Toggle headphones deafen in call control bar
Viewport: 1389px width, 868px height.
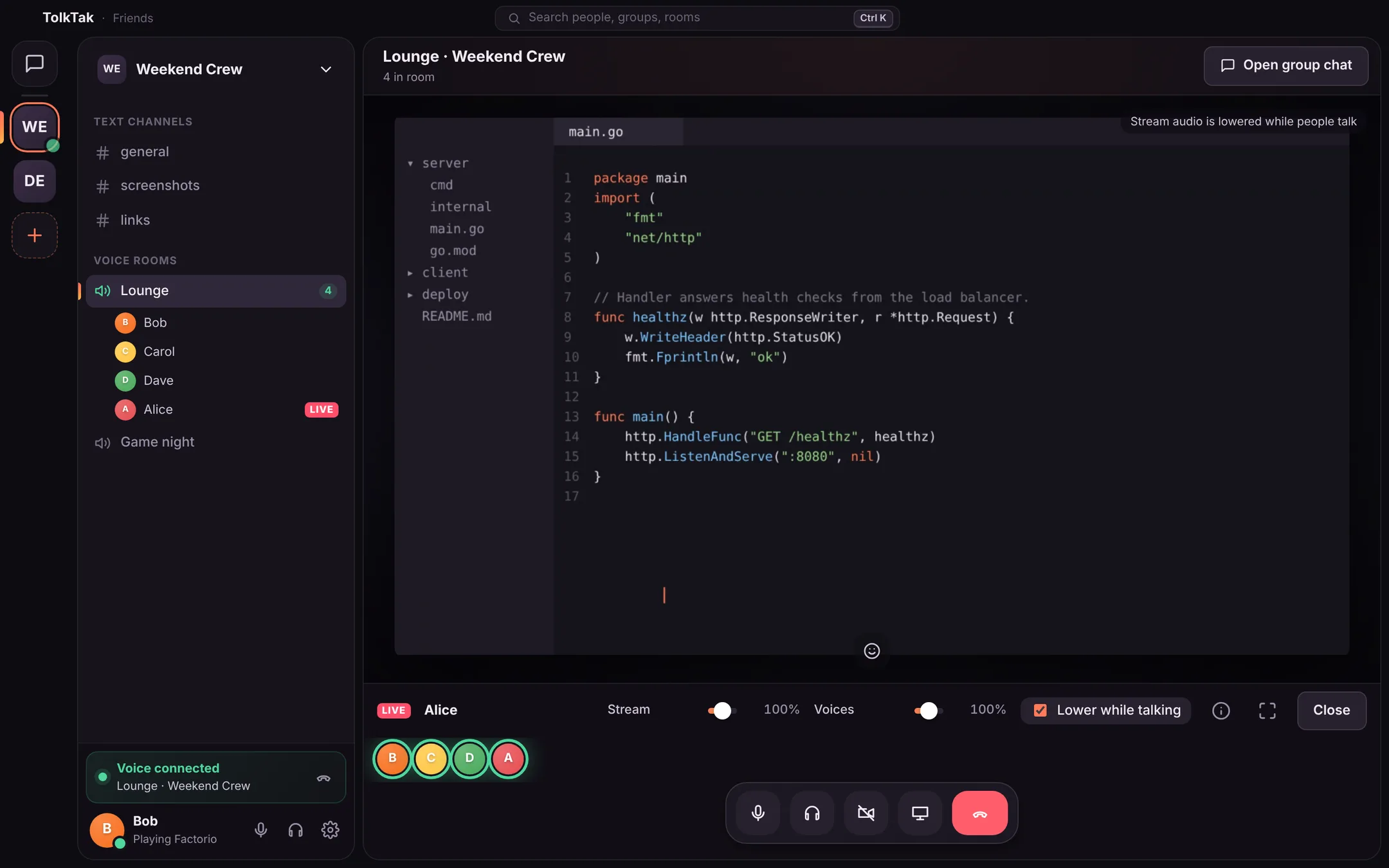(x=812, y=813)
